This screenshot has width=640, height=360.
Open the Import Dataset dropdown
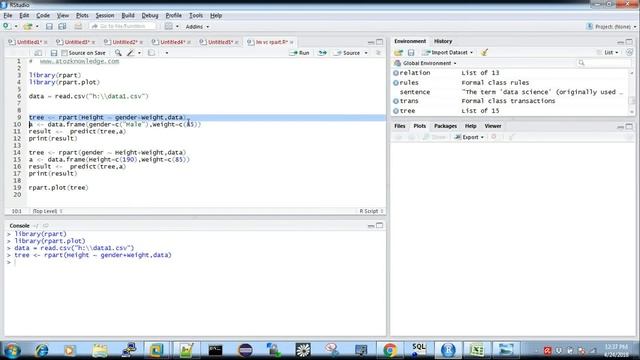(448, 53)
